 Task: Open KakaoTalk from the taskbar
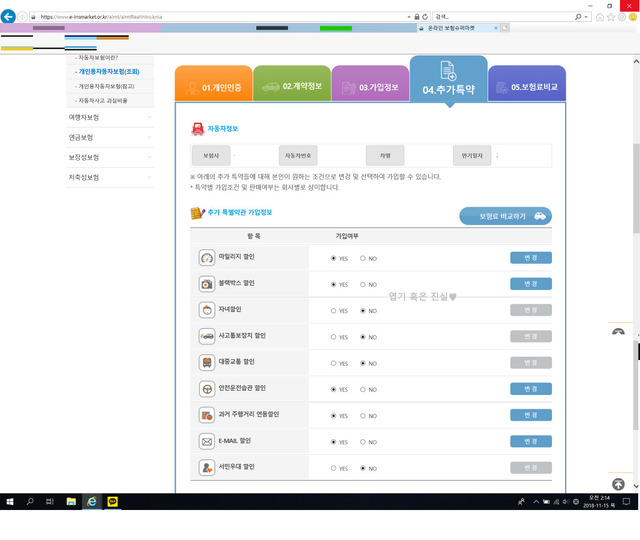coord(111,501)
